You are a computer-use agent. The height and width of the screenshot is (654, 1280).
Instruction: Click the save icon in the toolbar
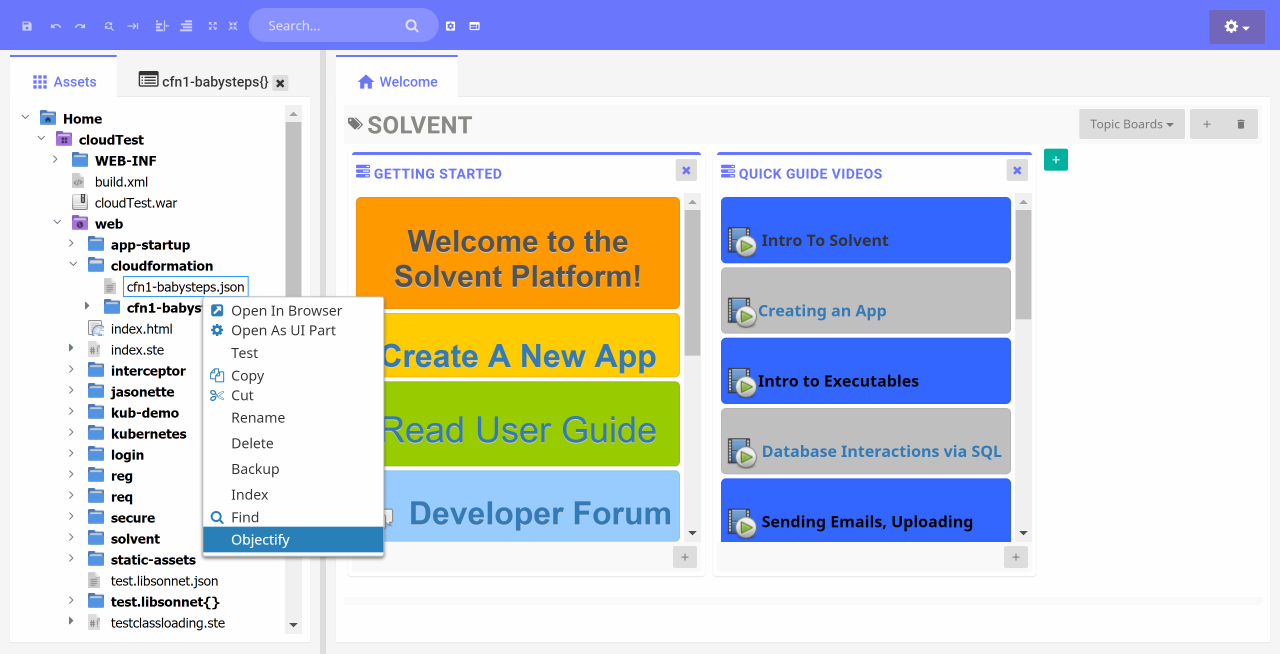(27, 26)
